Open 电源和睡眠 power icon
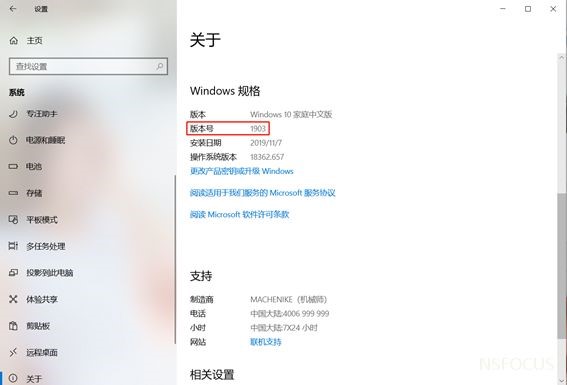The height and width of the screenshot is (385, 567). click(x=13, y=140)
